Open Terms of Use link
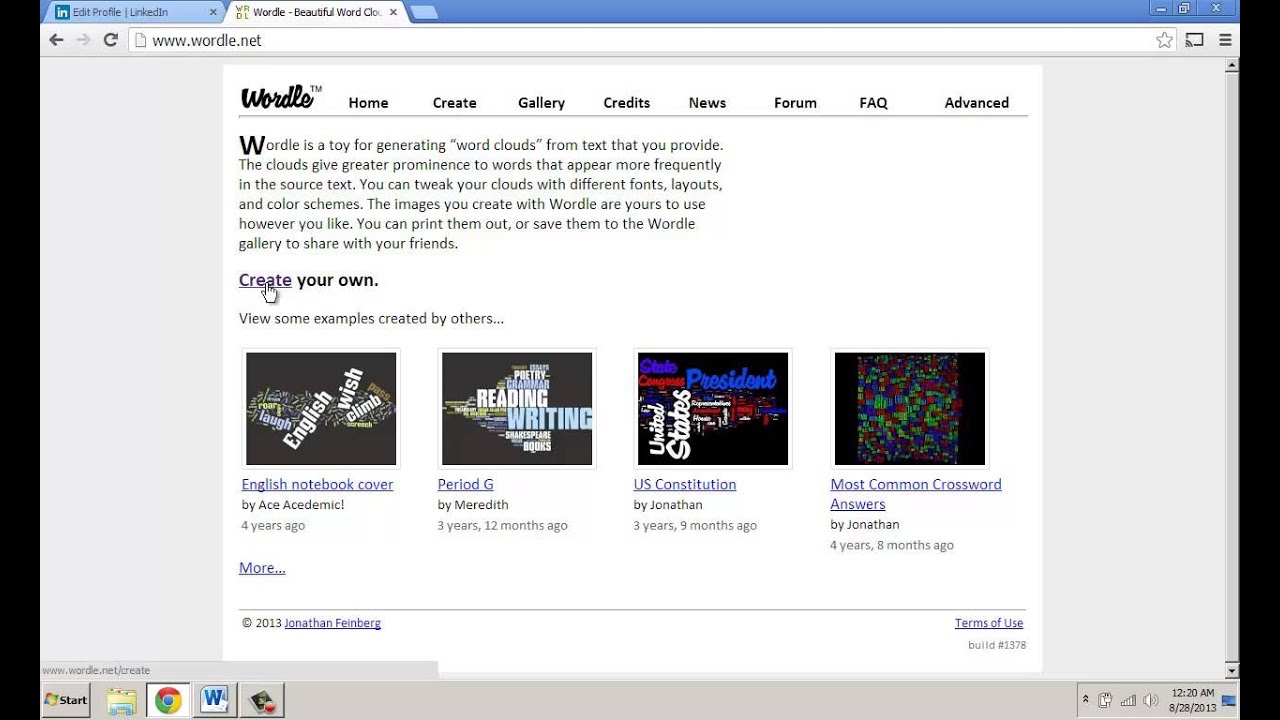 point(988,623)
